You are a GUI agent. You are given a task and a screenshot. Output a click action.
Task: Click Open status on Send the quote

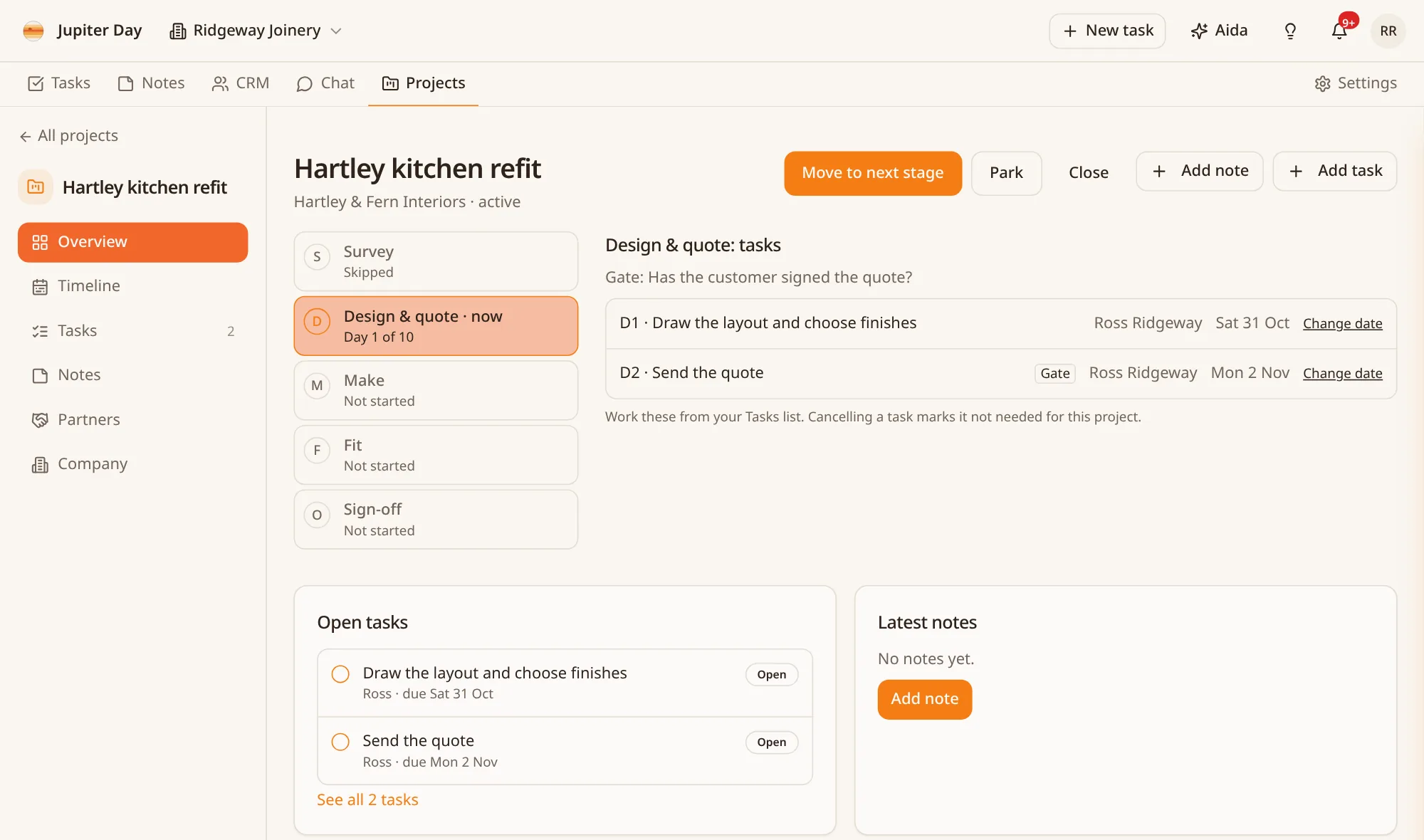(771, 742)
